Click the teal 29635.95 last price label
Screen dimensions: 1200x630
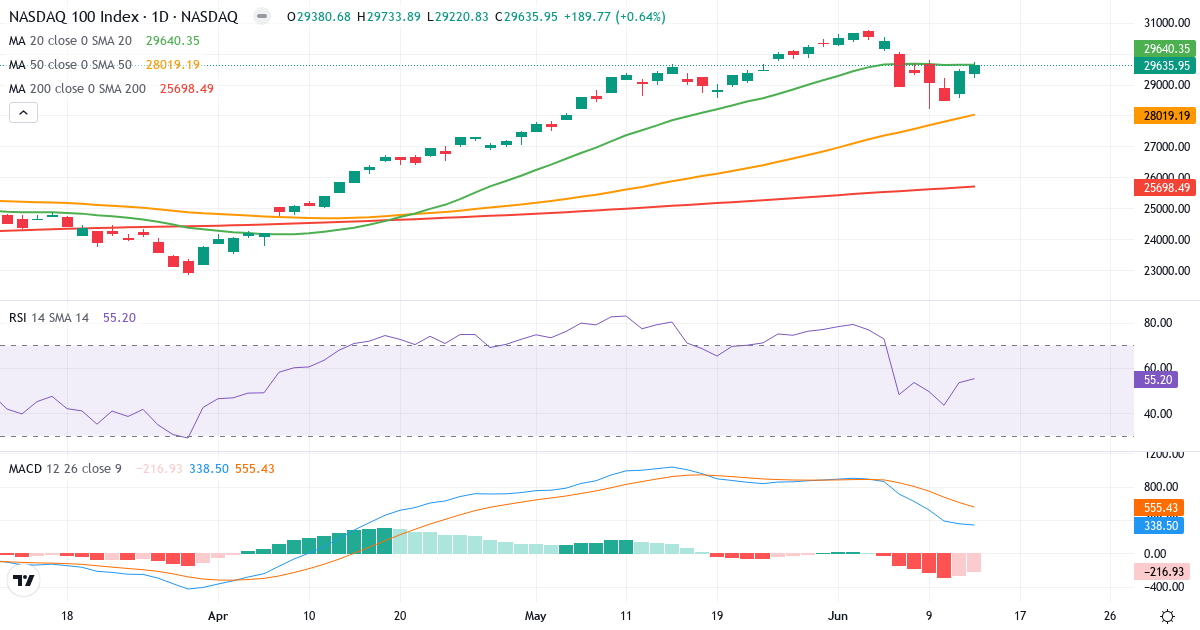[x=1165, y=65]
